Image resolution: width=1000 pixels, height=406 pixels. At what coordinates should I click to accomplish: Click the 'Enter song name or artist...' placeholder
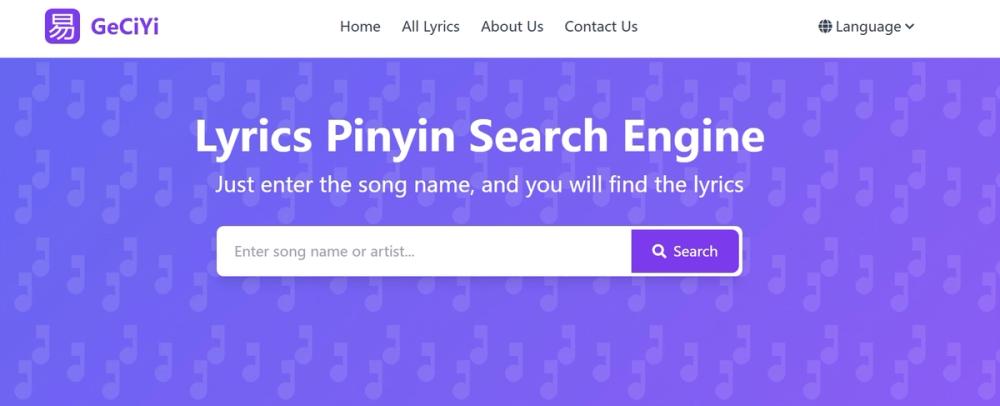(x=324, y=251)
